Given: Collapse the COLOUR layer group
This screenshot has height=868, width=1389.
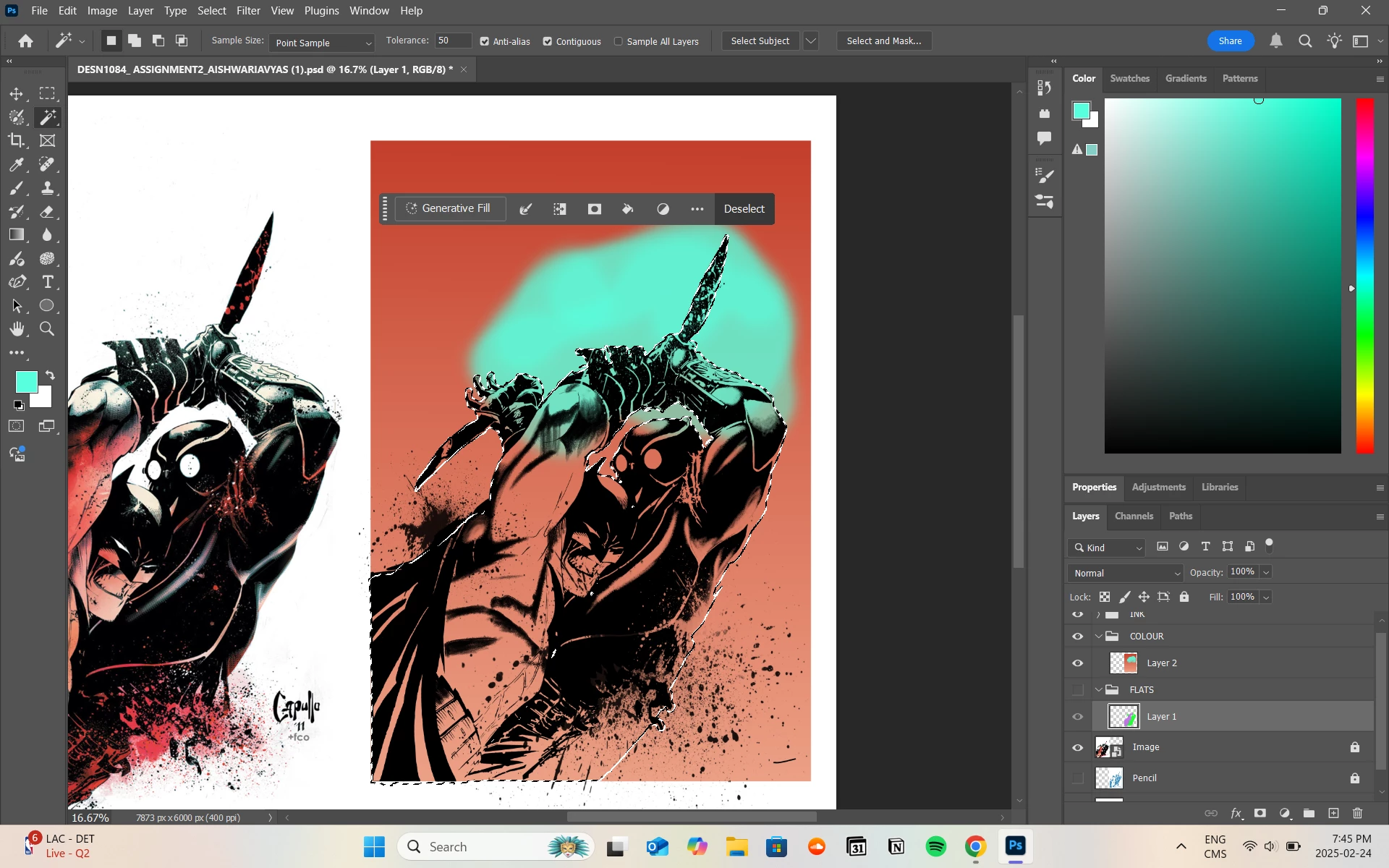Looking at the screenshot, I should (x=1099, y=637).
